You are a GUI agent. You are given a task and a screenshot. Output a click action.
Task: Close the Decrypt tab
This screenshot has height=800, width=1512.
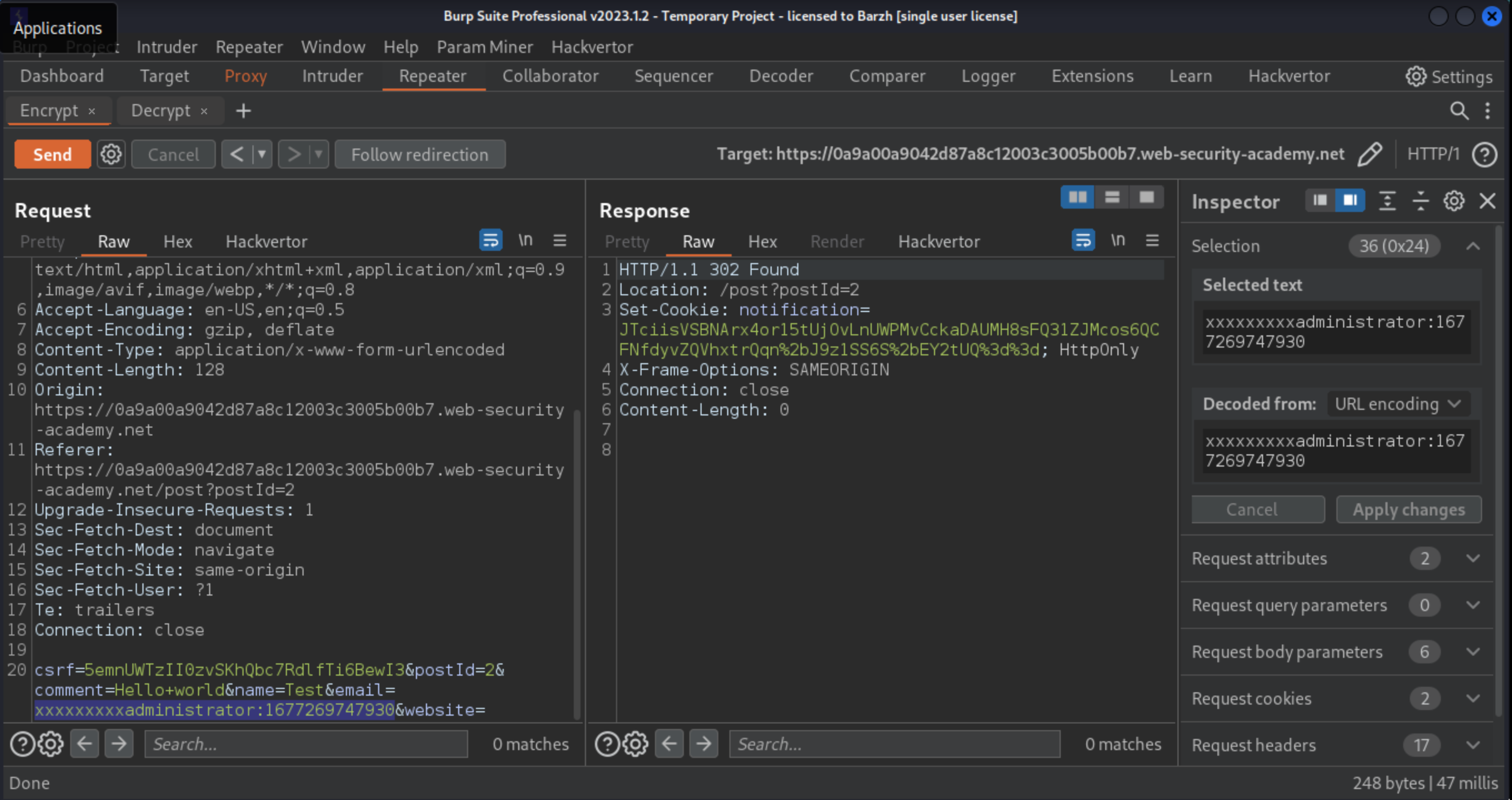[204, 111]
